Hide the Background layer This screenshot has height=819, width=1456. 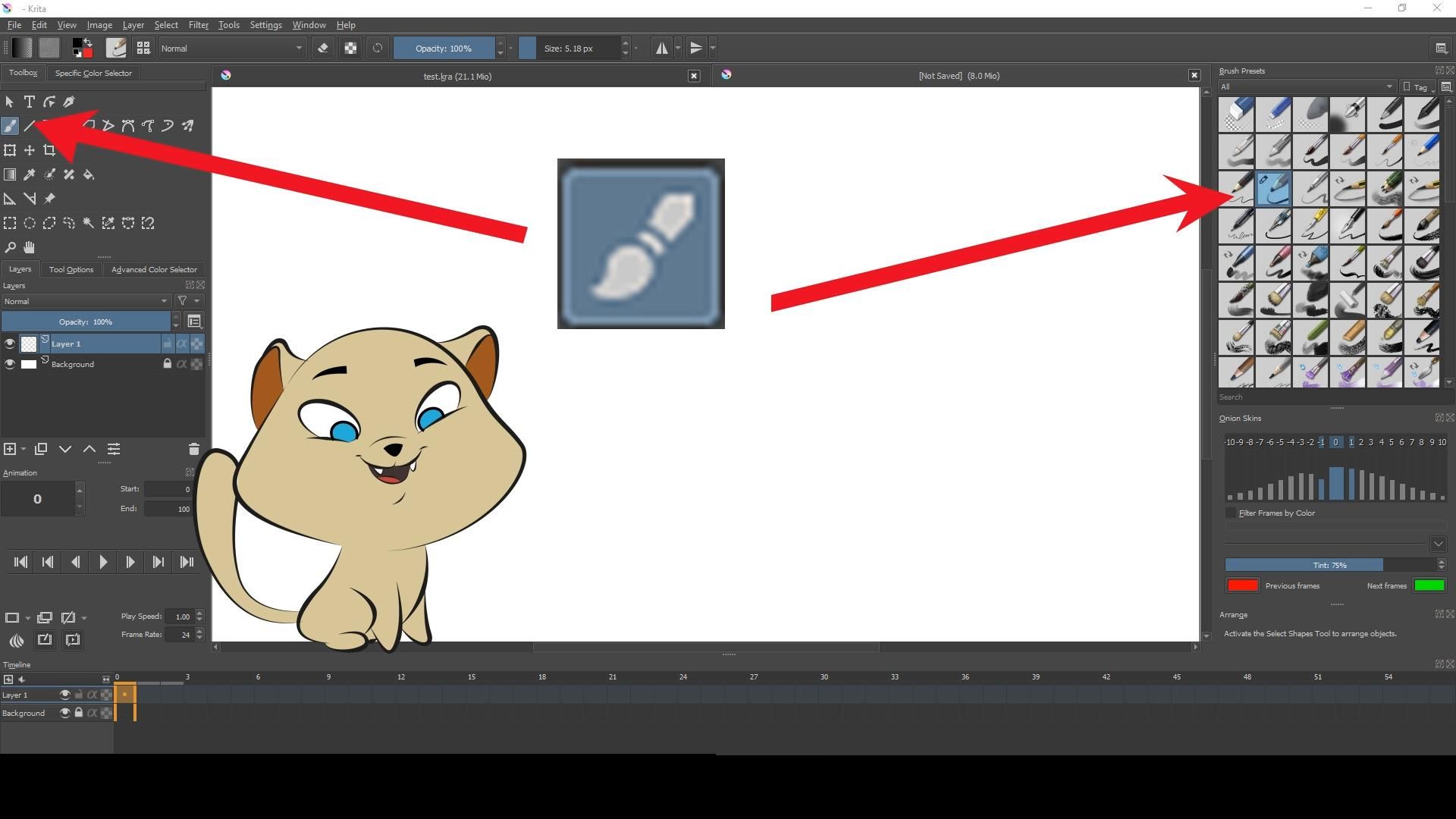[x=10, y=363]
